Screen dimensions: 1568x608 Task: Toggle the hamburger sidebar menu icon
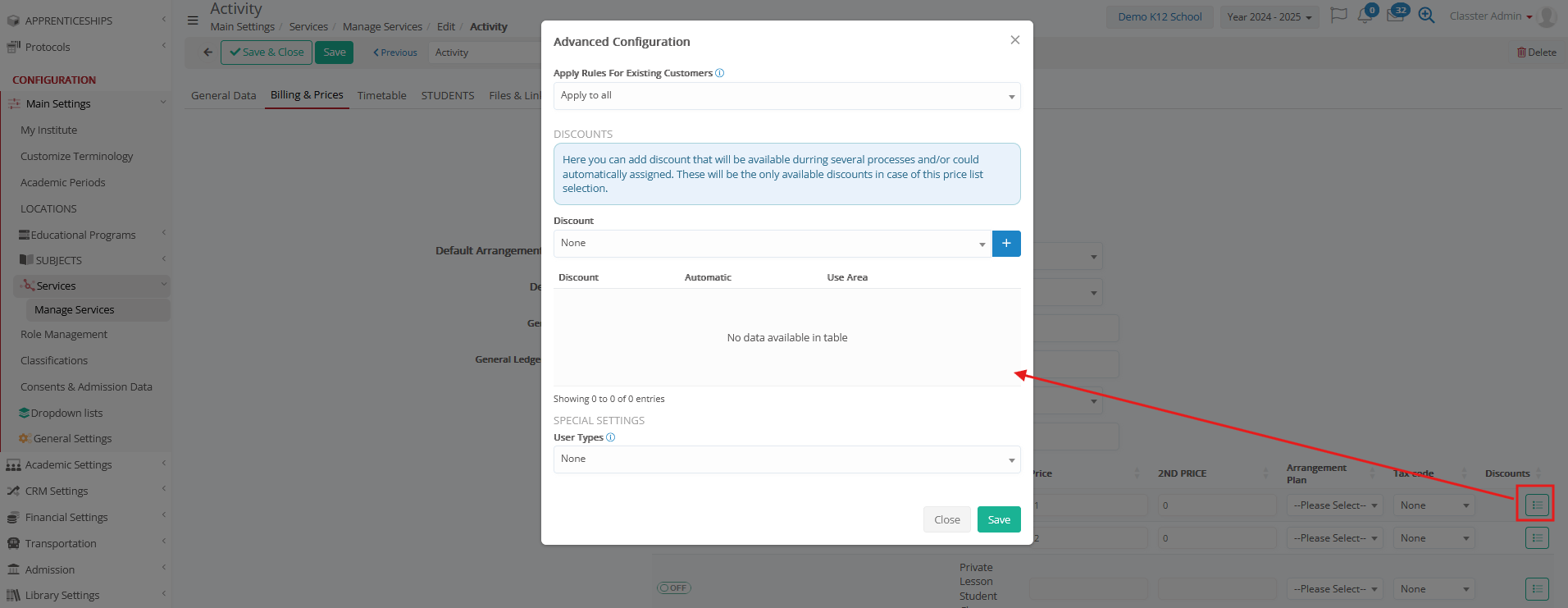(x=193, y=21)
